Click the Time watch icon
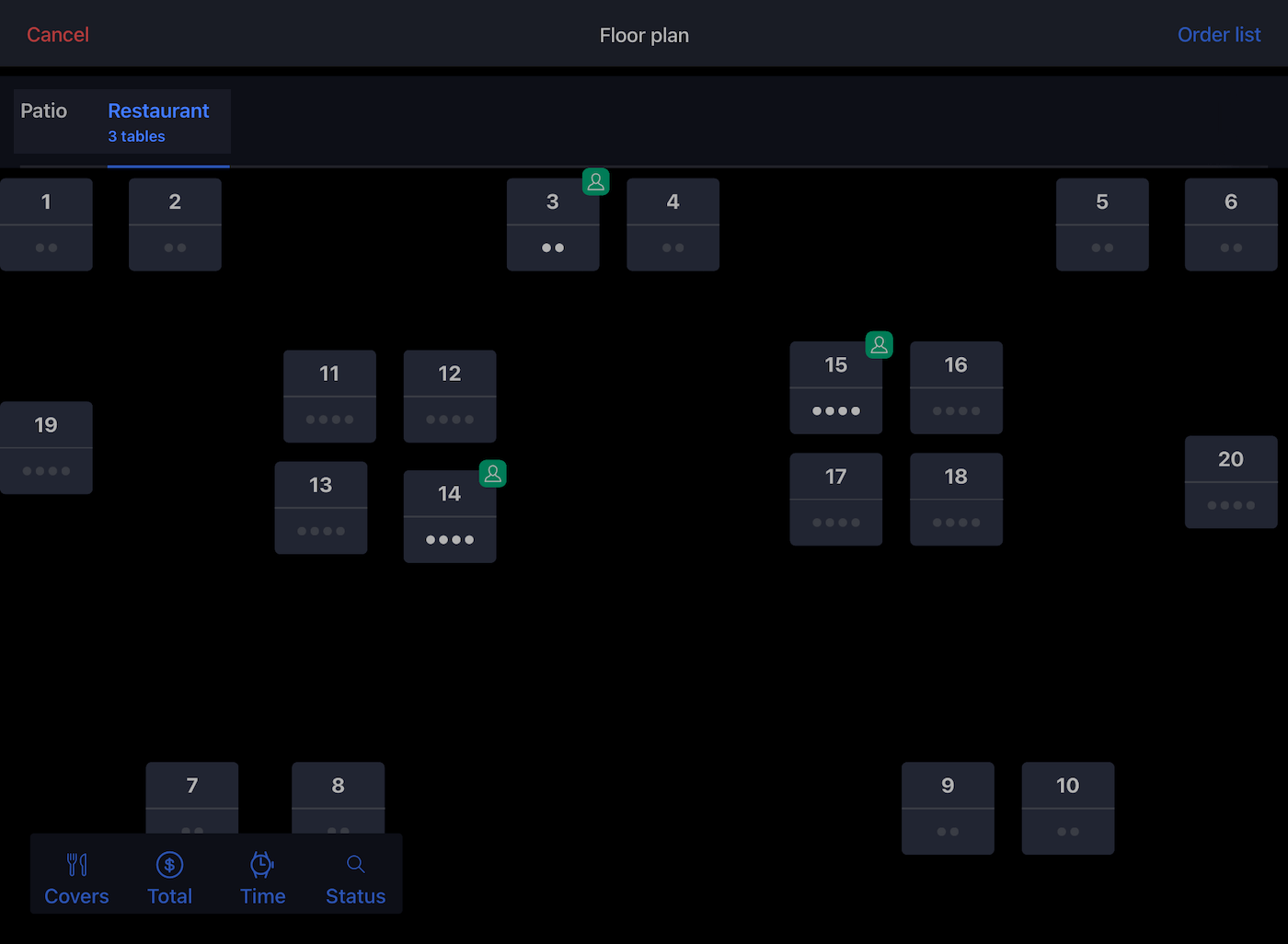 (x=262, y=865)
